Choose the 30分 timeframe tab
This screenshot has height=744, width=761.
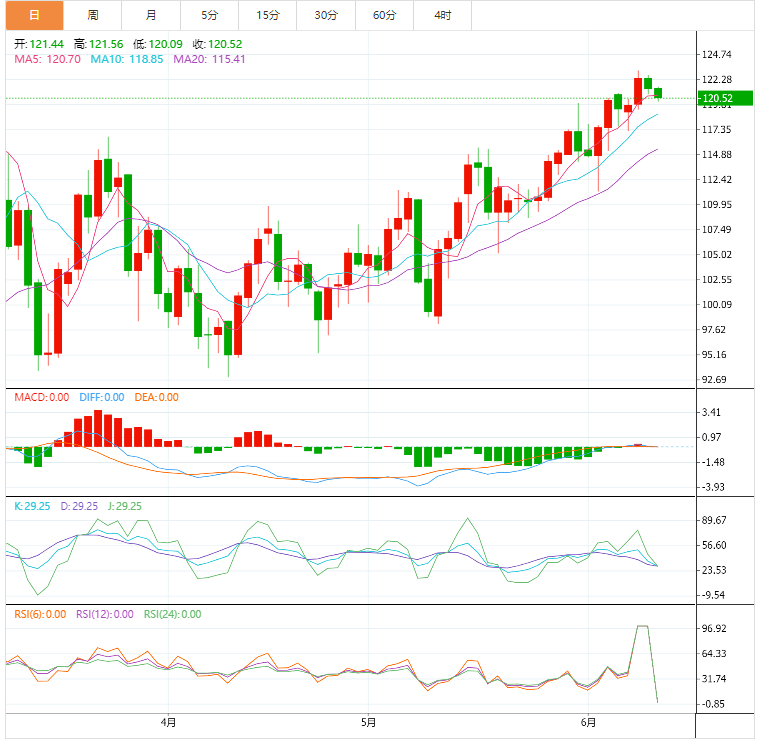point(326,15)
